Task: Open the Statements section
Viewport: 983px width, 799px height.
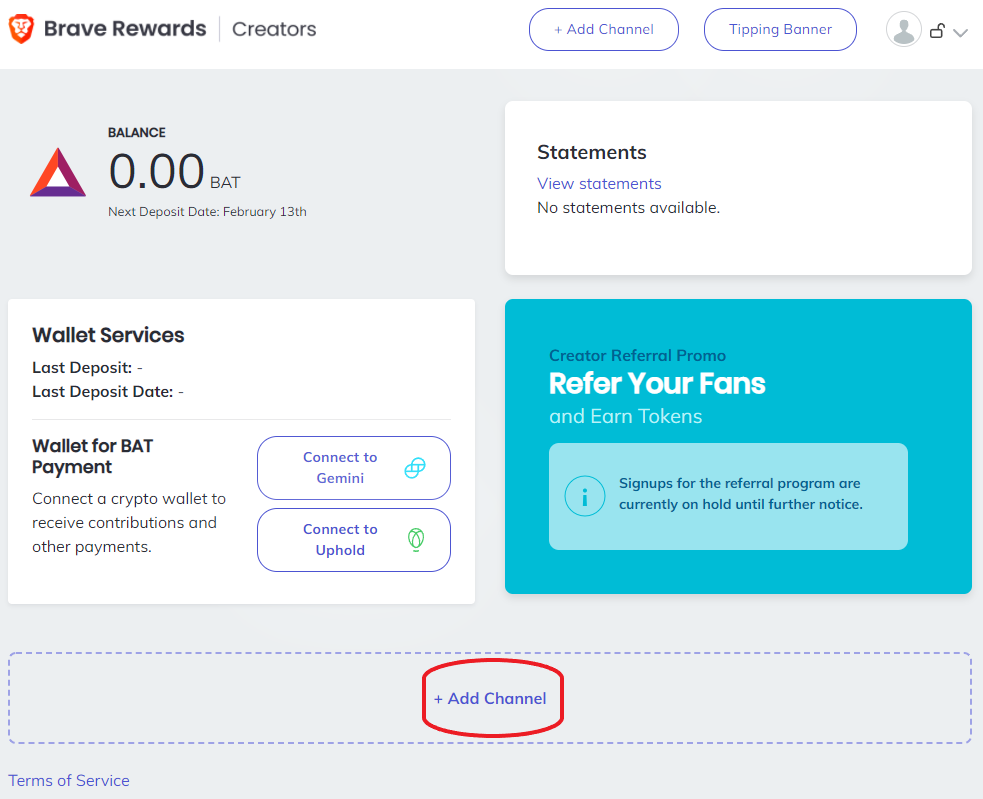Action: (592, 152)
